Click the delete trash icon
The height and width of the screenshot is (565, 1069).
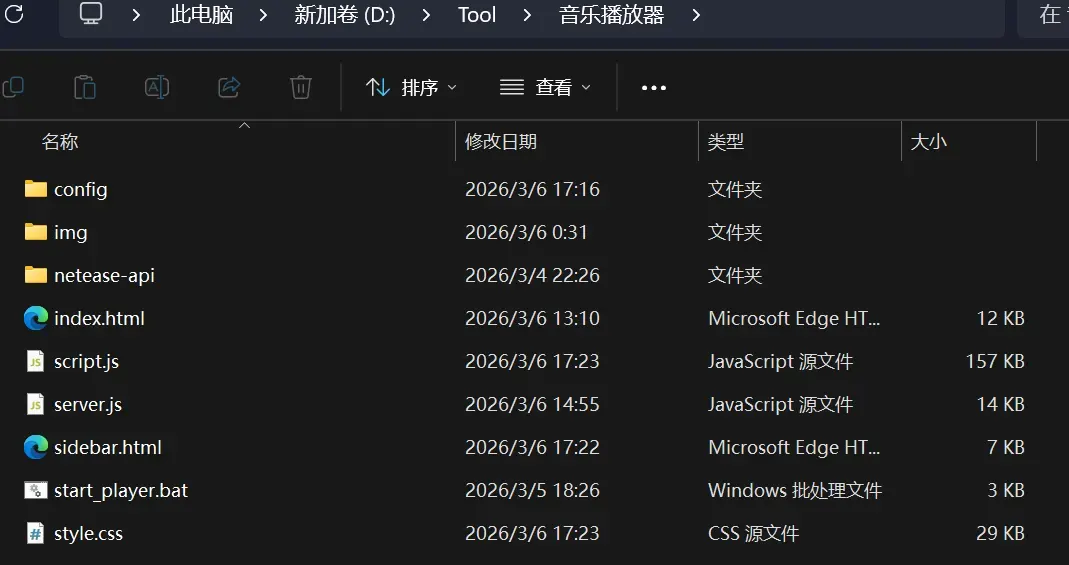point(301,87)
